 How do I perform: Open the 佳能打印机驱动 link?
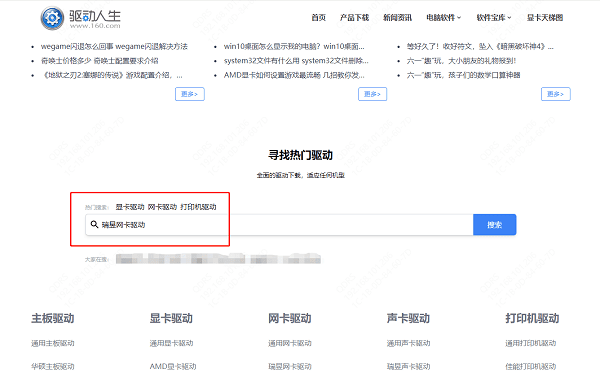(531, 366)
